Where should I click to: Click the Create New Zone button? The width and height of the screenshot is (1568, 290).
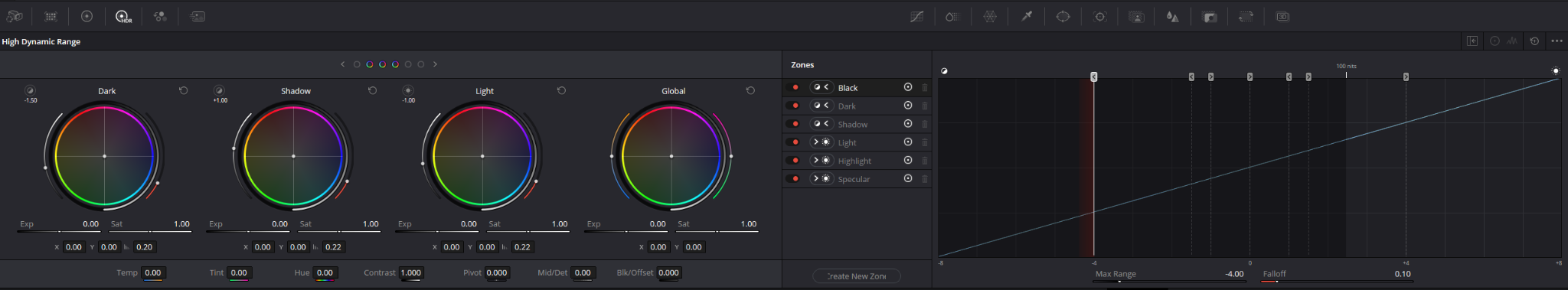(x=857, y=276)
